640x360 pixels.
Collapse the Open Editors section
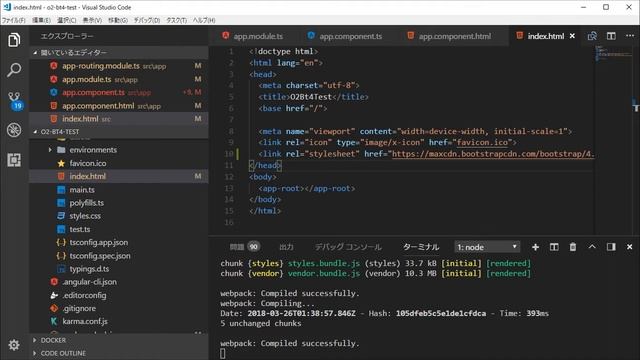(118, 53)
